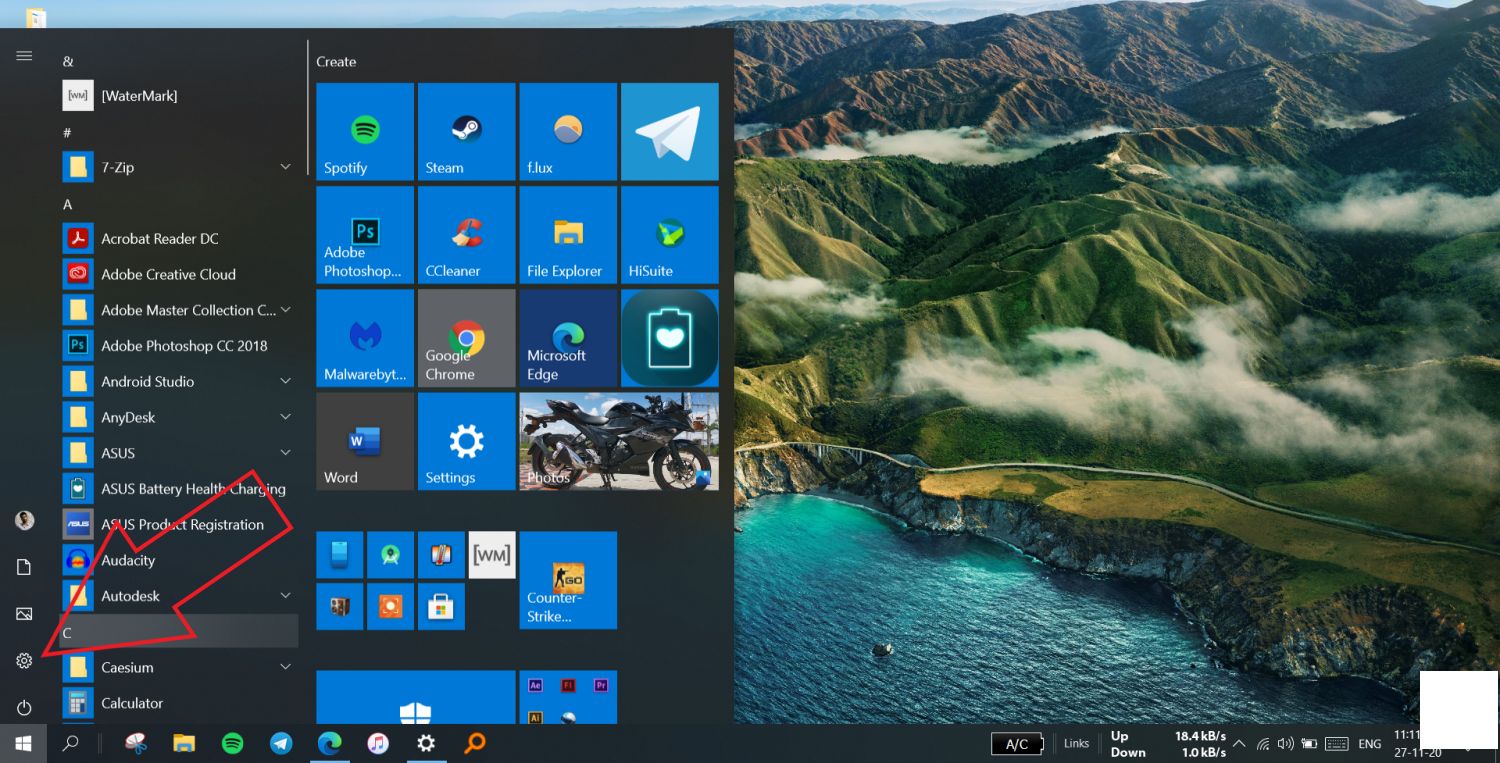1500x763 pixels.
Task: Open the orange search app on taskbar
Action: pos(475,744)
